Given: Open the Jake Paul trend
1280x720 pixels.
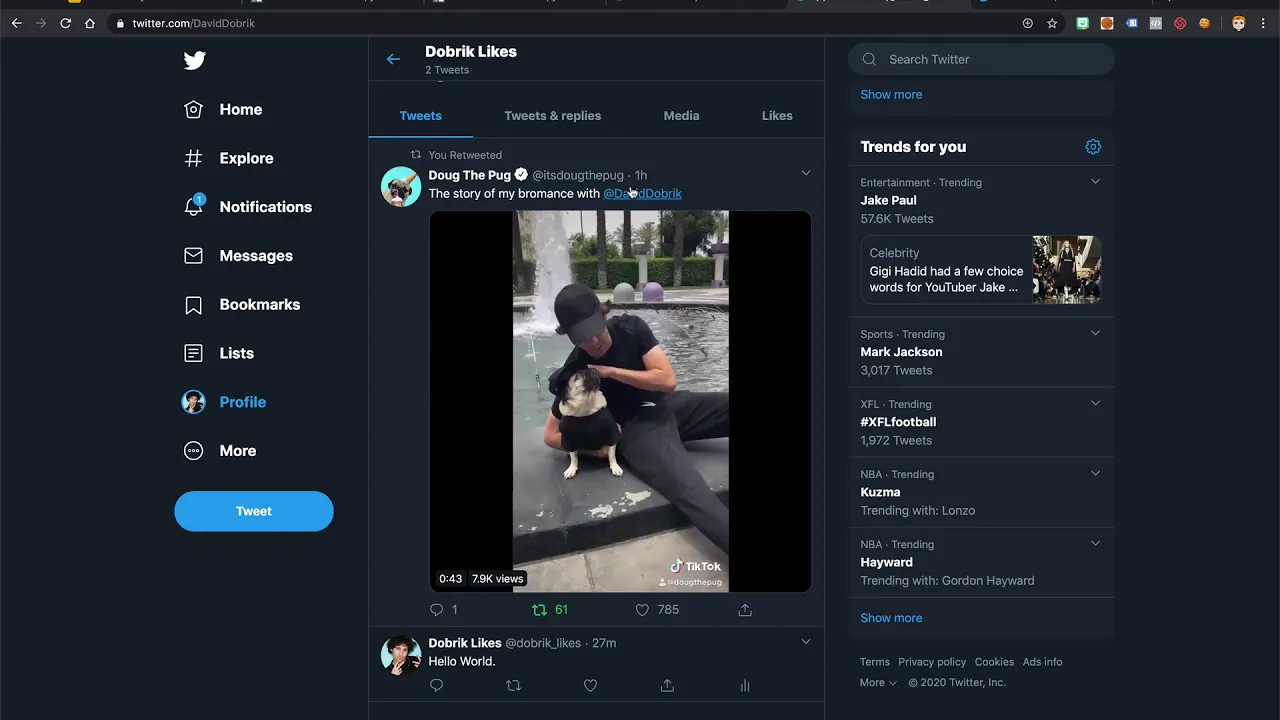Looking at the screenshot, I should pyautogui.click(x=888, y=201).
